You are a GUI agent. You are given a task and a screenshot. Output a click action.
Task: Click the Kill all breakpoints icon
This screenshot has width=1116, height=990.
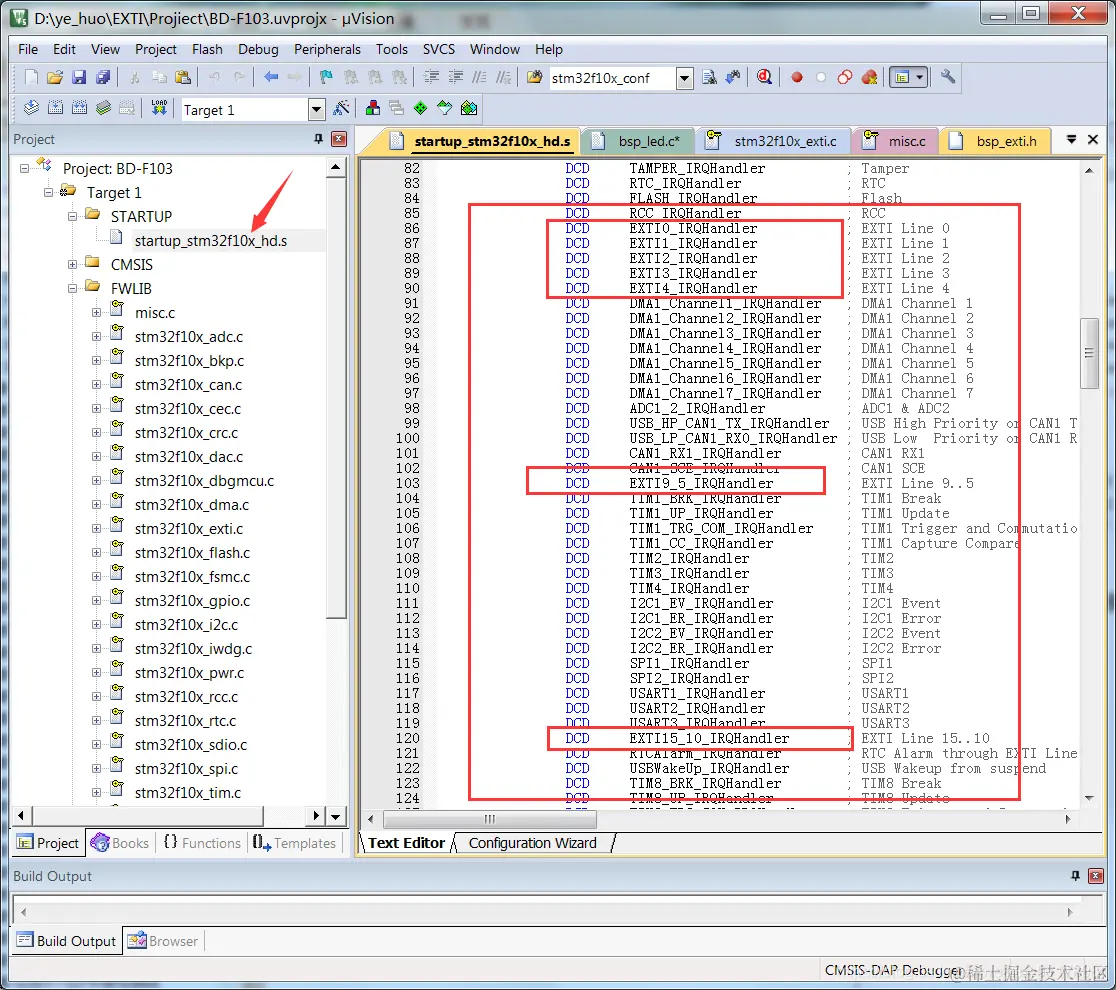point(869,77)
